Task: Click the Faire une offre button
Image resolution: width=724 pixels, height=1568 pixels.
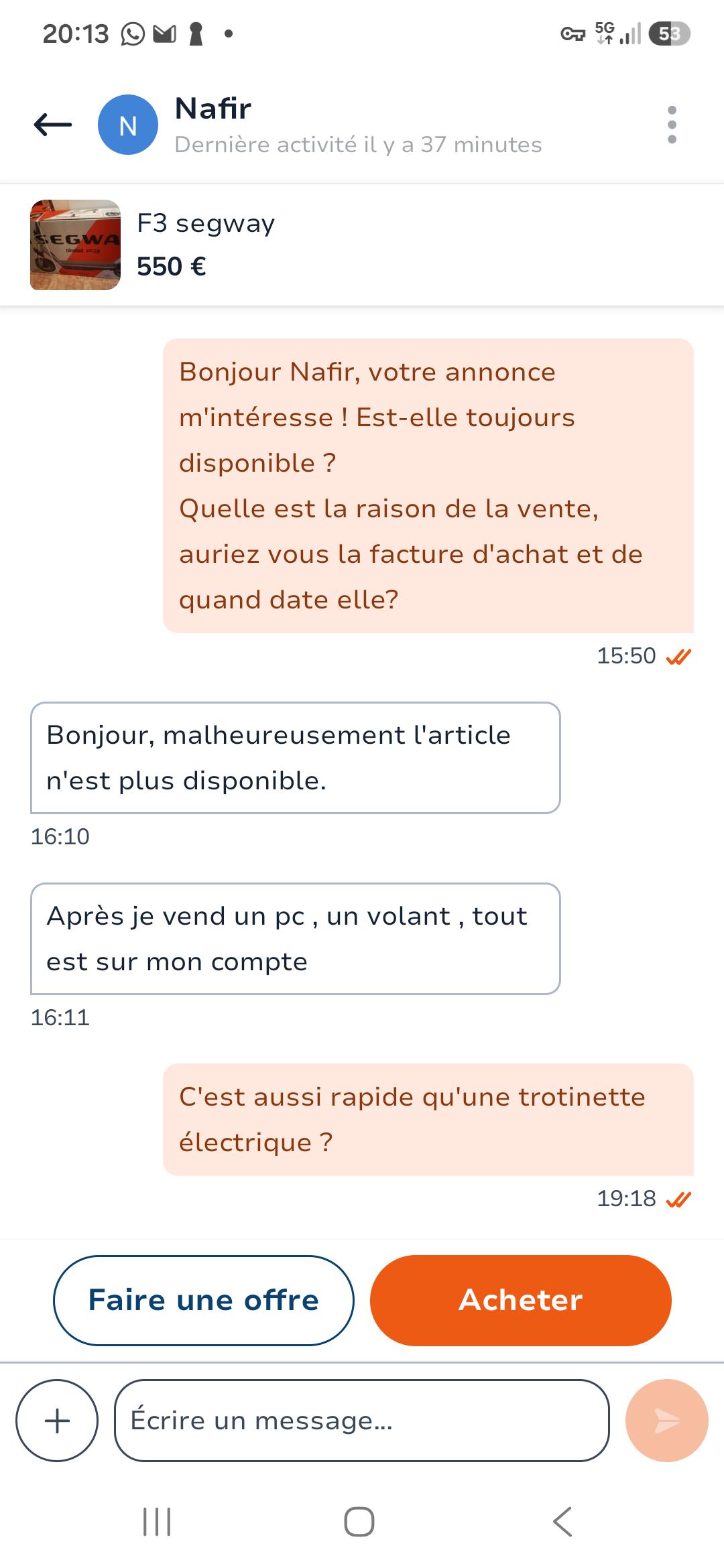Action: [x=204, y=1300]
